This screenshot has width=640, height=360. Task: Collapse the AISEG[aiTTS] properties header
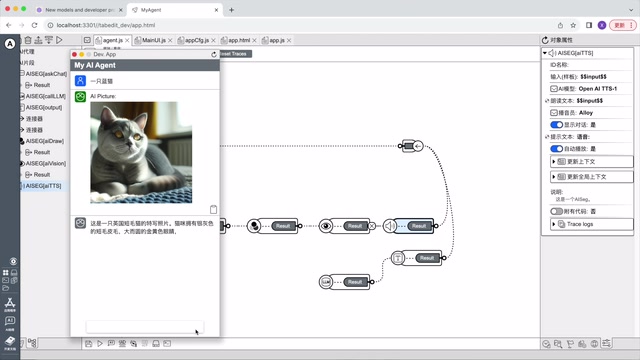point(544,53)
